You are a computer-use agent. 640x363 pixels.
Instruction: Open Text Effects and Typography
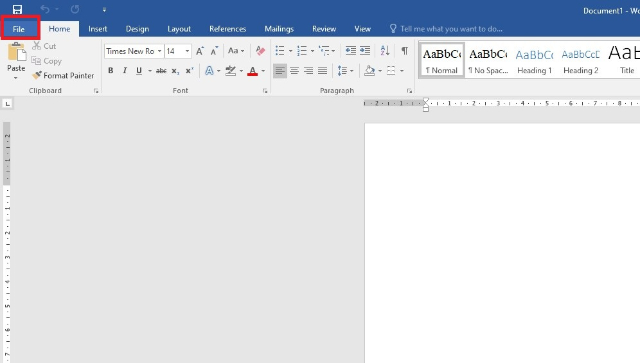[209, 71]
